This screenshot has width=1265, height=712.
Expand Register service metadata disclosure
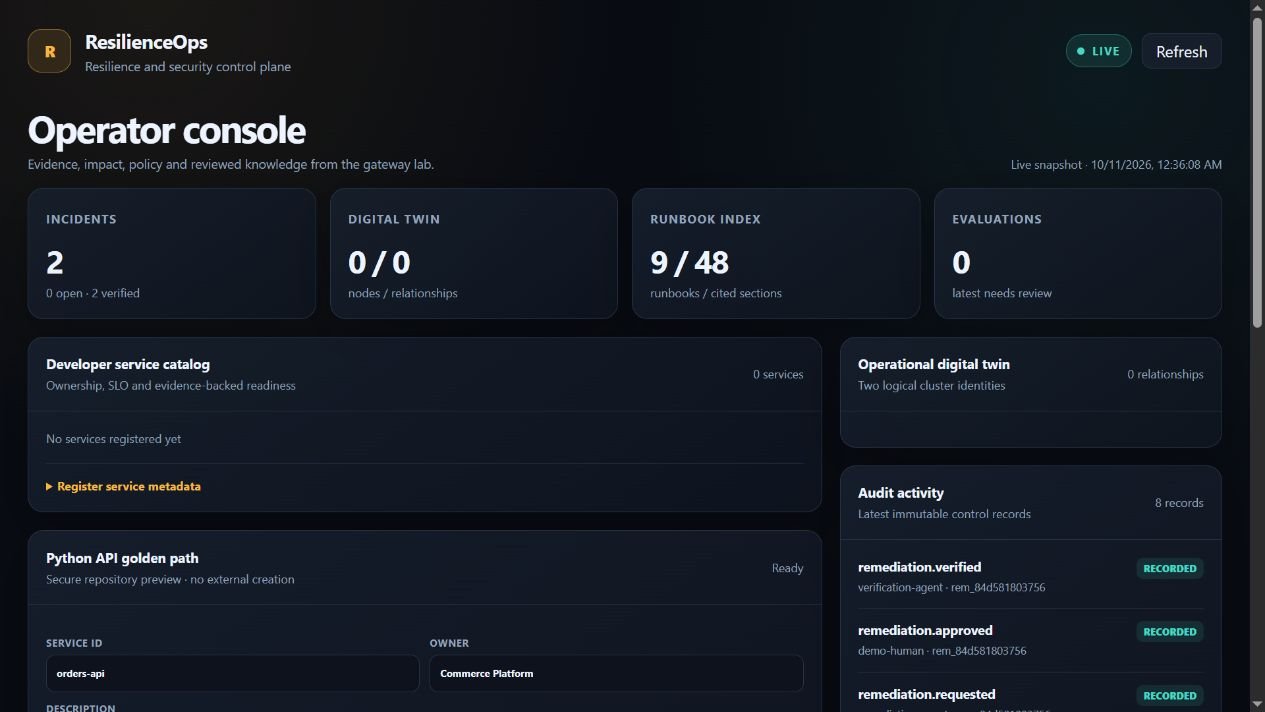click(x=124, y=487)
